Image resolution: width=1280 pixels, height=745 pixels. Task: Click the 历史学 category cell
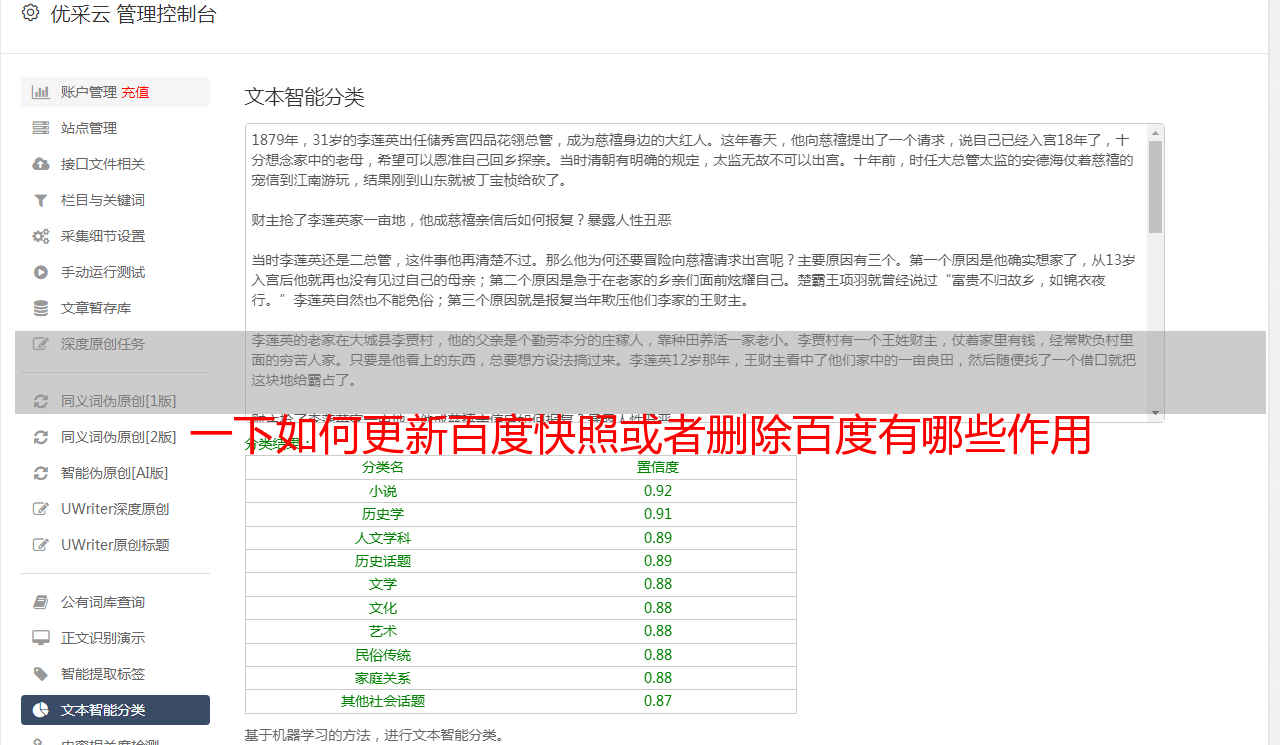tap(383, 514)
